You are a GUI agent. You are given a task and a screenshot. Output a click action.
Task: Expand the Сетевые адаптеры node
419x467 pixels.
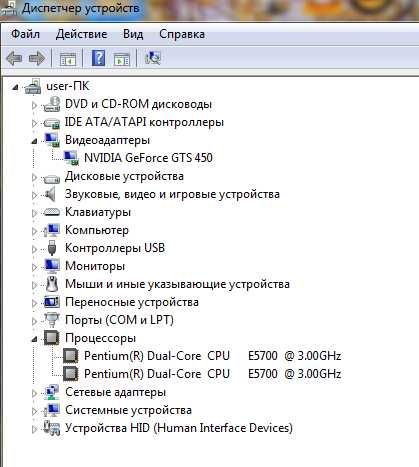click(34, 393)
